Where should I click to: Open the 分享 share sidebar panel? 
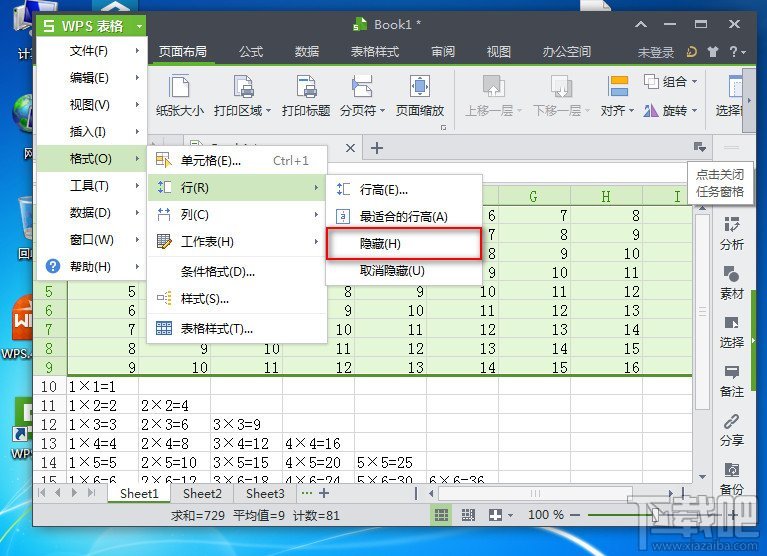click(731, 430)
